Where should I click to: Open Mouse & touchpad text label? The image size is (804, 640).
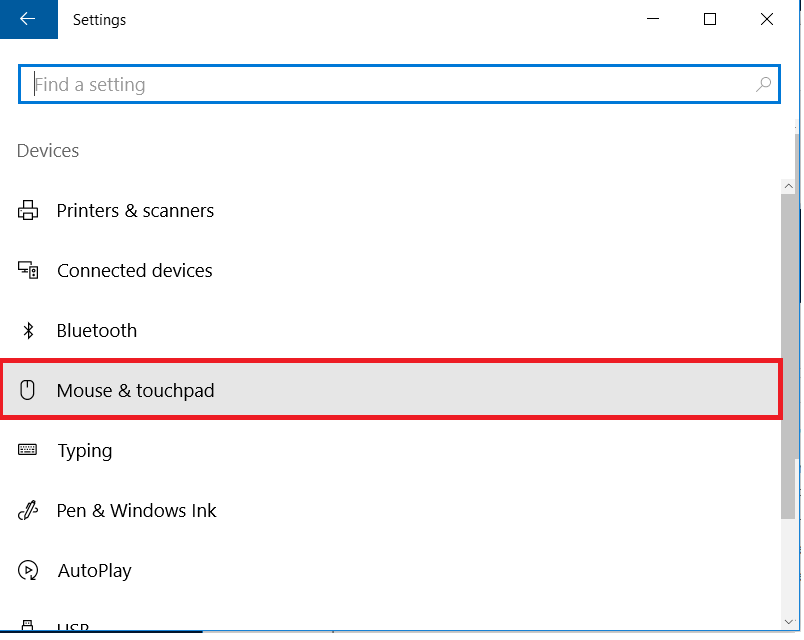pyautogui.click(x=135, y=391)
